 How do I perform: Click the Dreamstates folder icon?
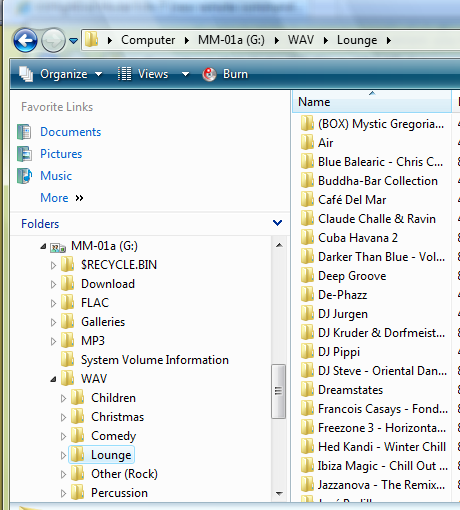pyautogui.click(x=307, y=389)
